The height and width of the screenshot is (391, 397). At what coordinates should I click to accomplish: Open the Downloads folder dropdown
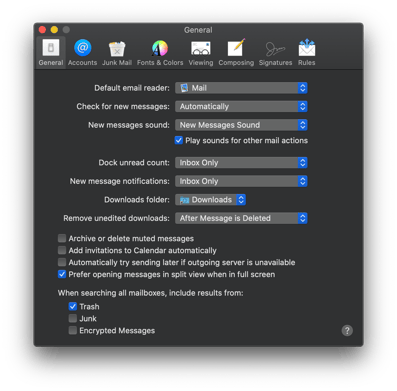pos(210,200)
